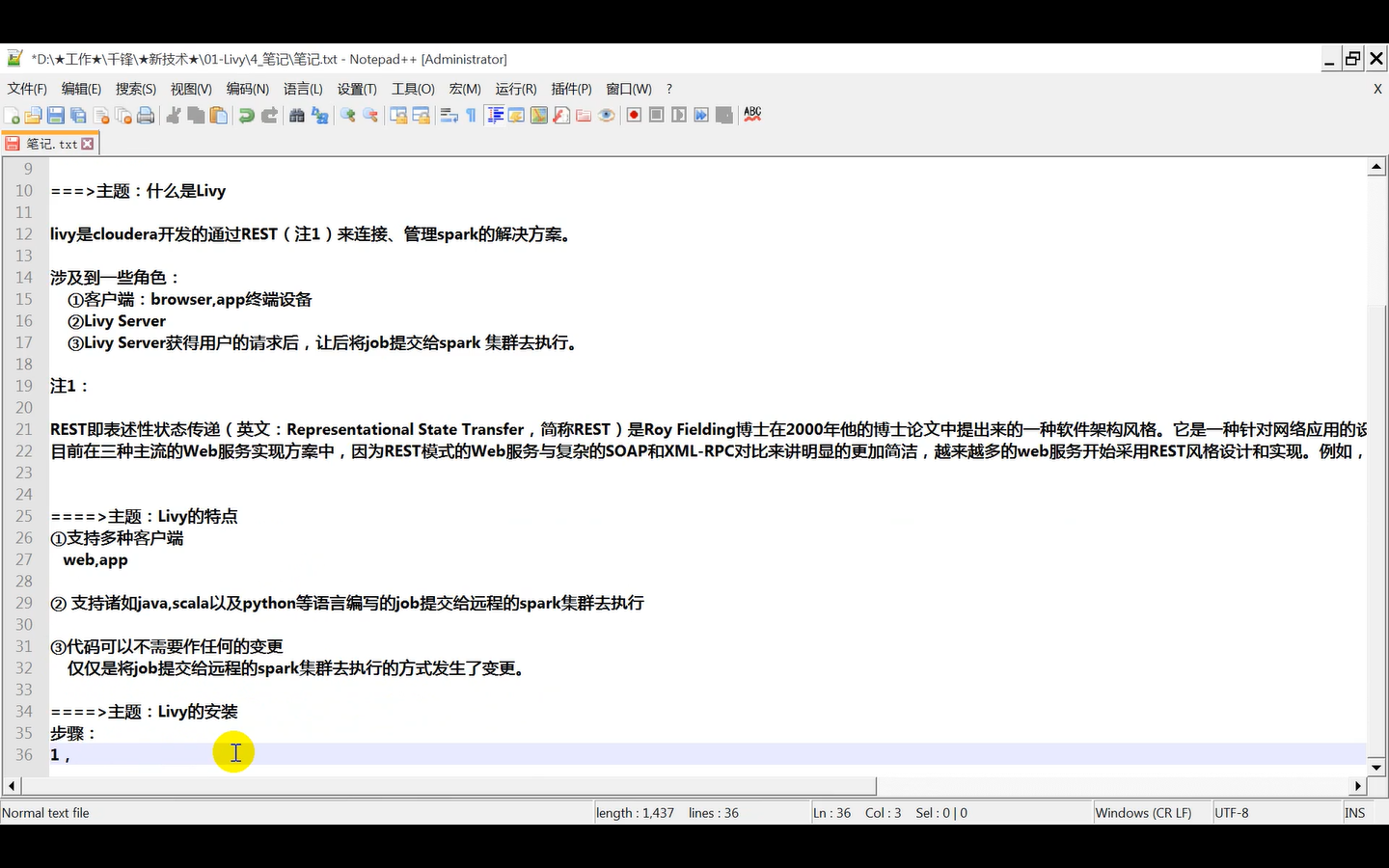Screen dimensions: 1389x868
Task: Click the Zoom Out magnifier icon
Action: click(370, 115)
